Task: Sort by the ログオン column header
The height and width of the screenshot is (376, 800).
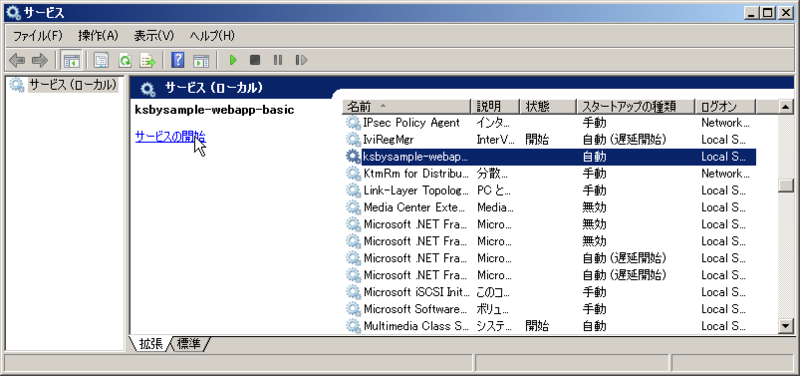Action: pos(725,107)
